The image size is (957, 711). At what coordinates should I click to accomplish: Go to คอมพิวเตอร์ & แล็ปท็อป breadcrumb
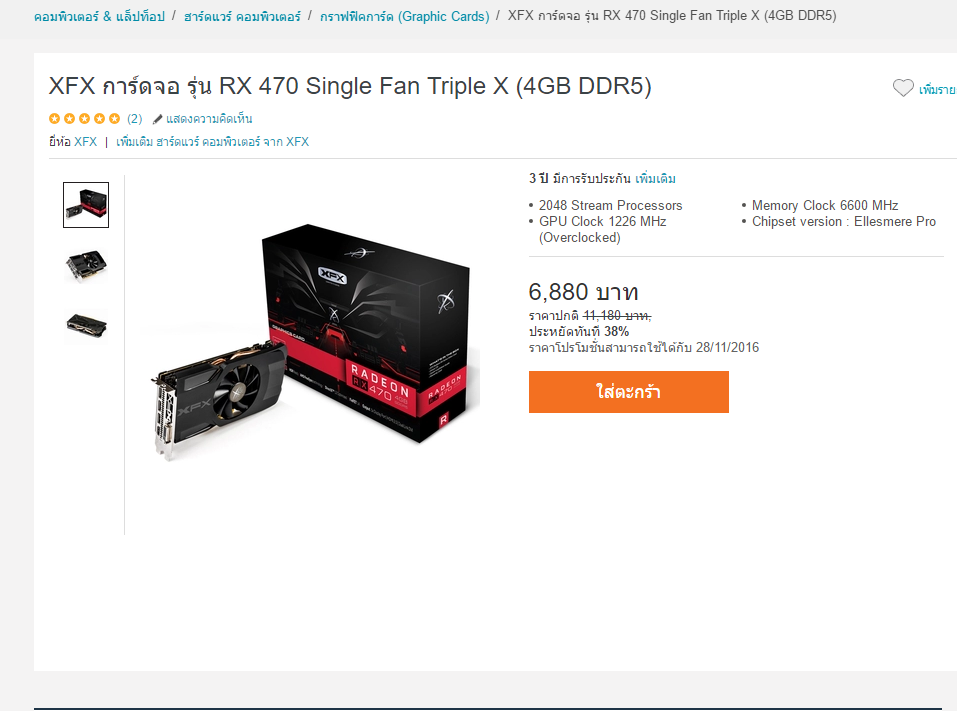point(99,16)
